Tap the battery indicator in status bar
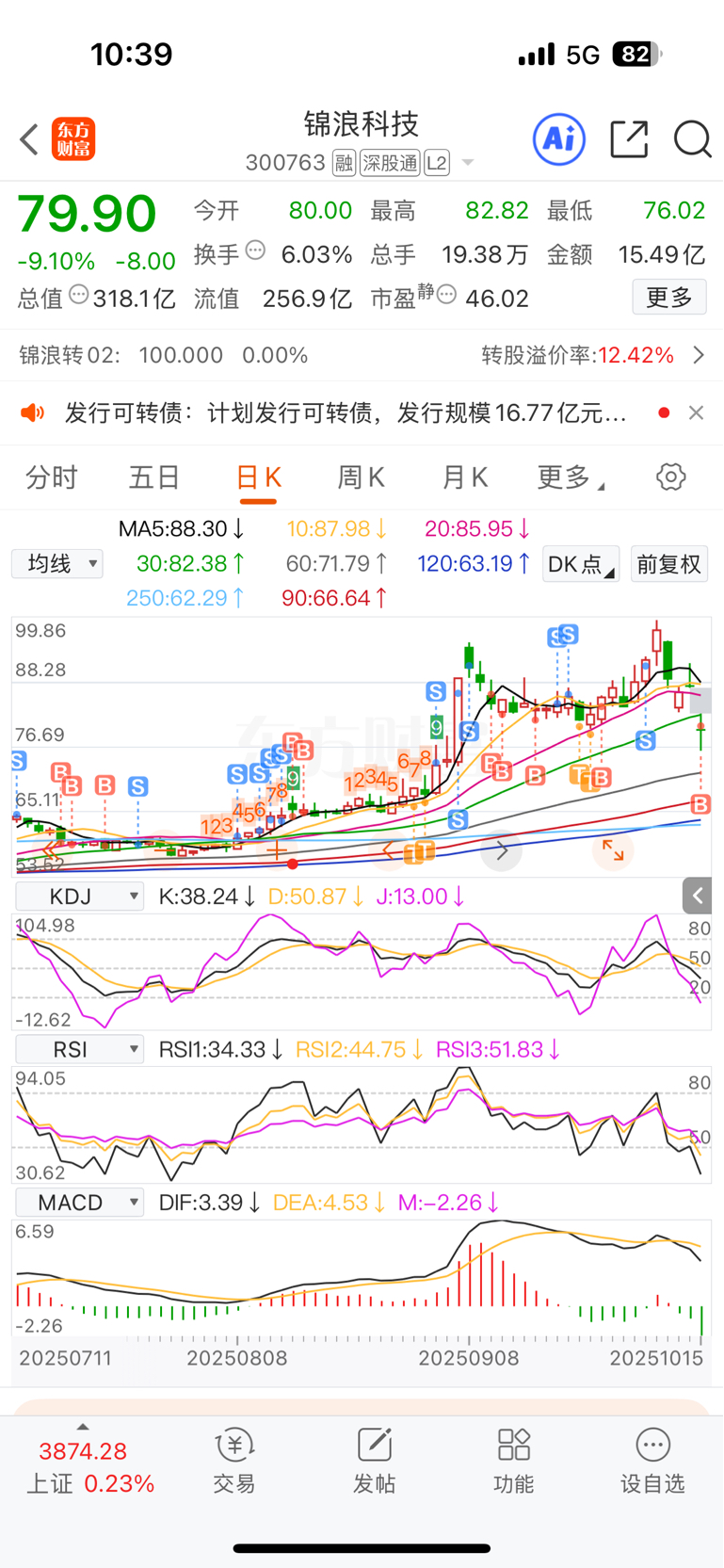Viewport: 724px width, 1568px height. [637, 55]
